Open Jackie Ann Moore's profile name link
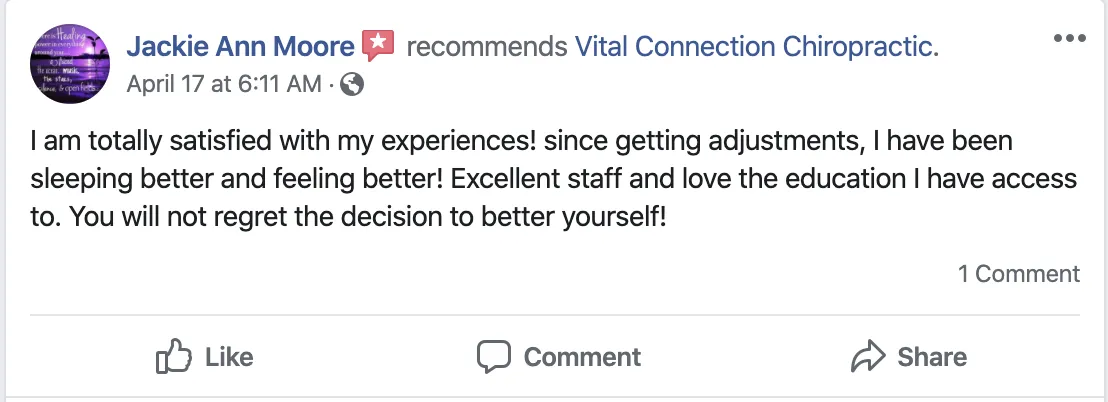1108x402 pixels. (241, 46)
